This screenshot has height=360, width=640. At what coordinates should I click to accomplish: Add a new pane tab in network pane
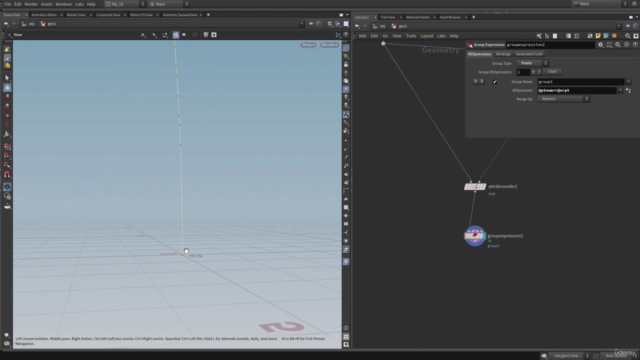pos(473,17)
